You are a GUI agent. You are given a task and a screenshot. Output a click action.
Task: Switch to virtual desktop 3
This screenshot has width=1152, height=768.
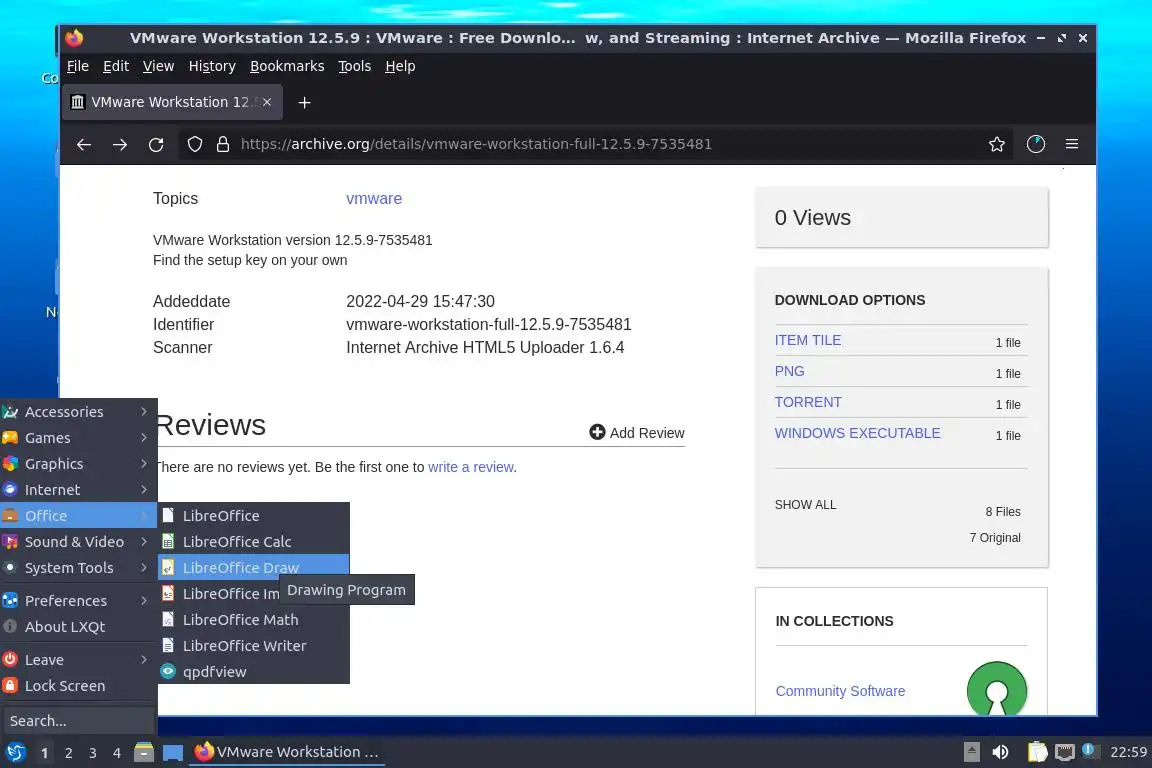[x=93, y=753]
